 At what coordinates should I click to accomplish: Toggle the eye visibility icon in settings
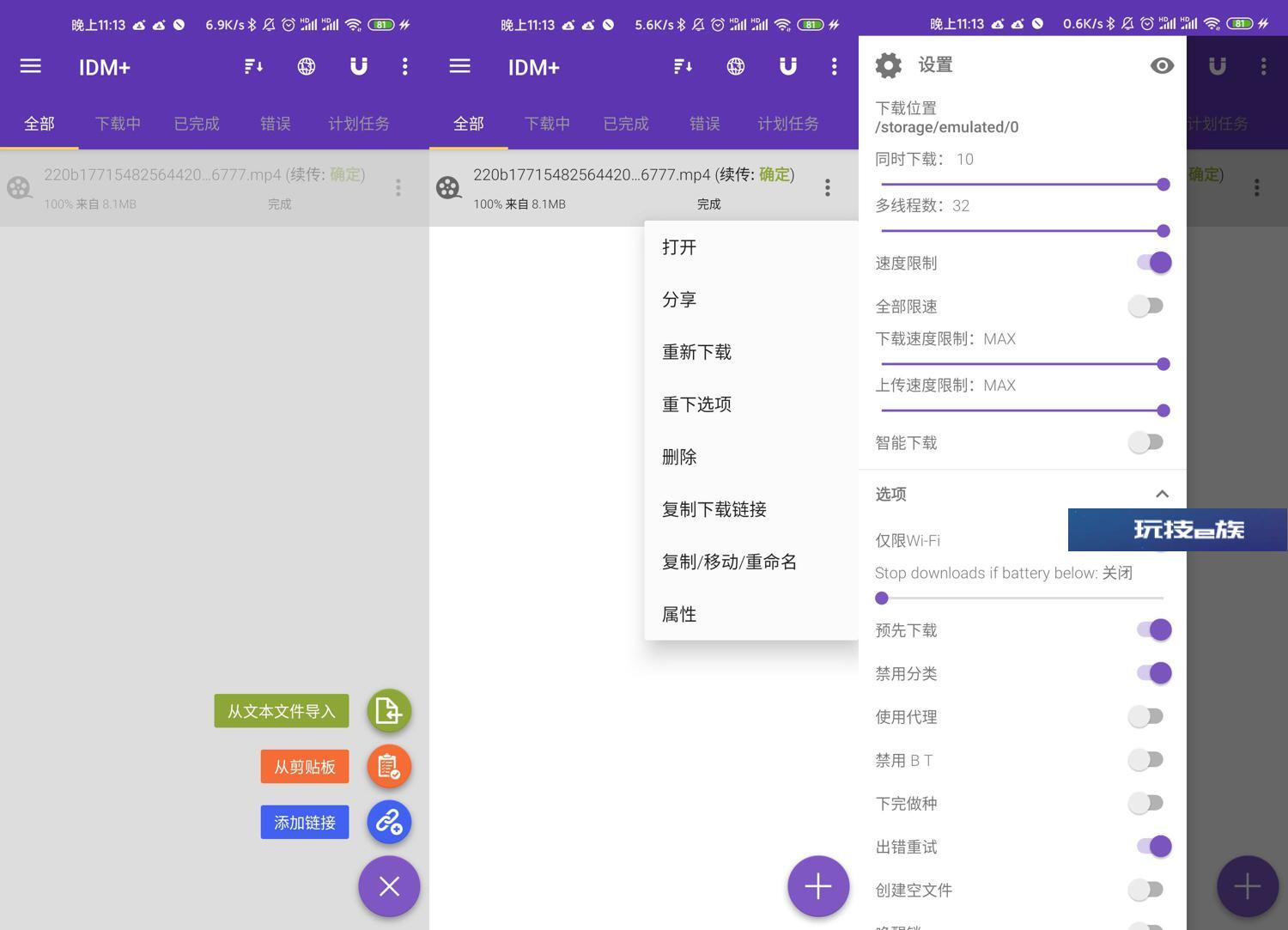tap(1162, 65)
